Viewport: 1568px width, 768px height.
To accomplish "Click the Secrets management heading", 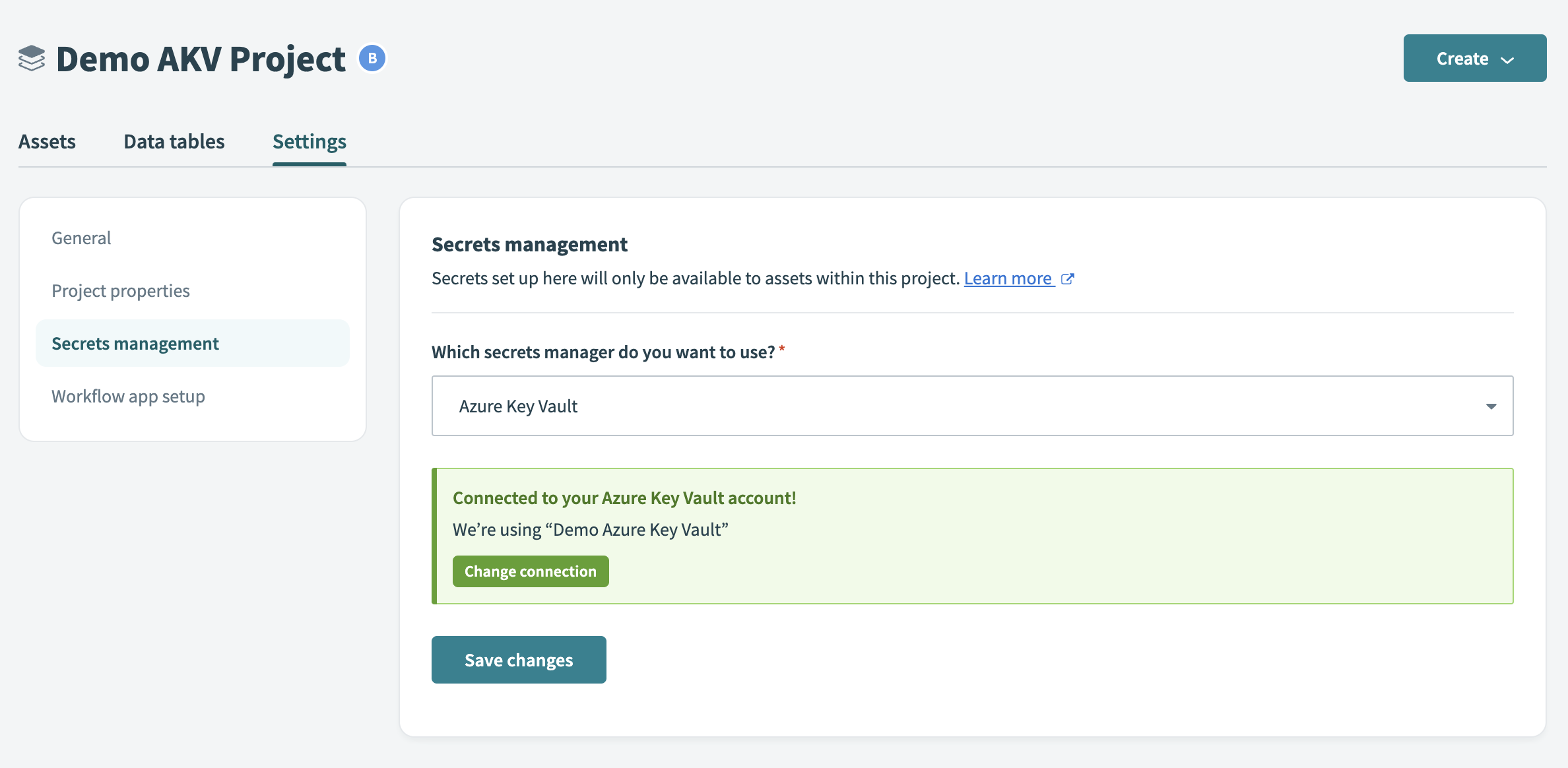I will pyautogui.click(x=529, y=245).
